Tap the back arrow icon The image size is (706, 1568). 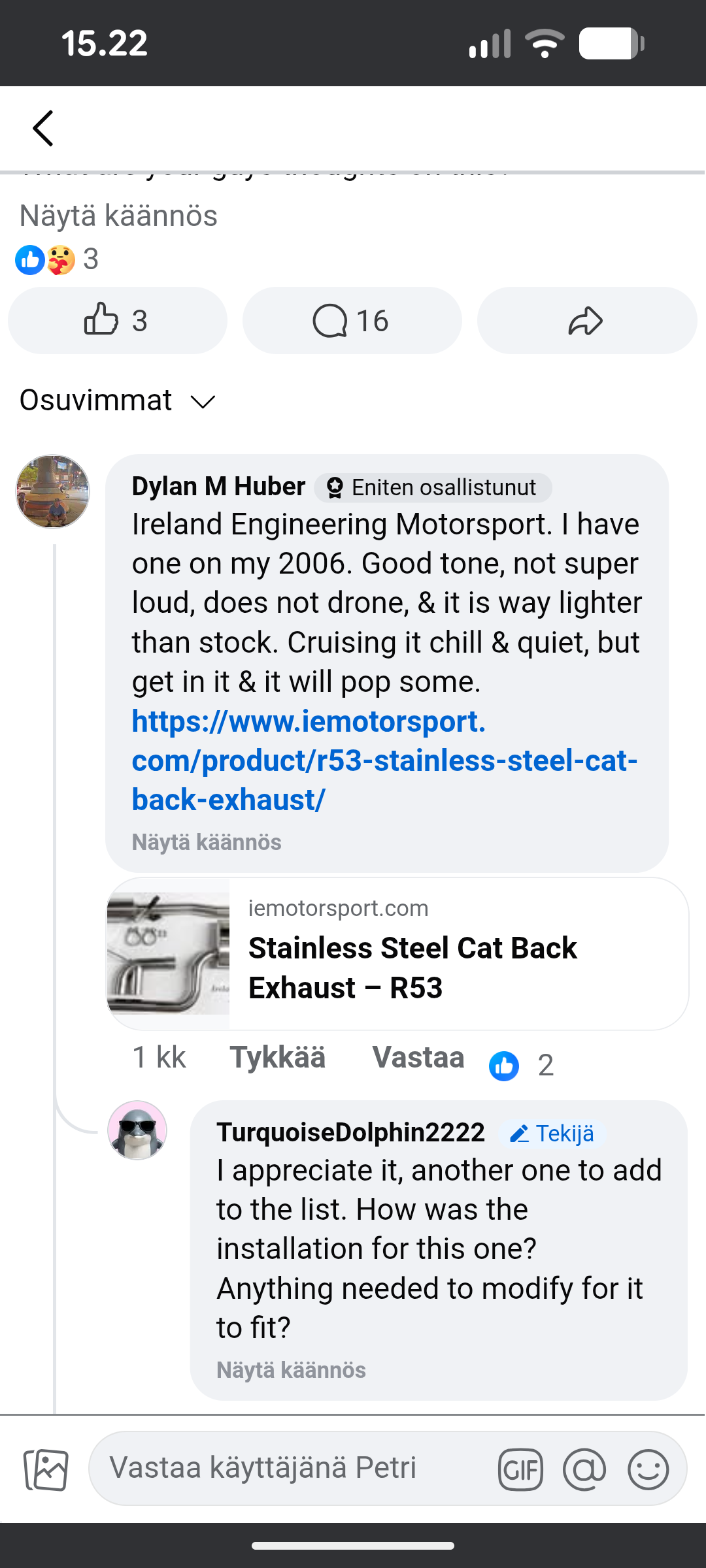[x=43, y=128]
